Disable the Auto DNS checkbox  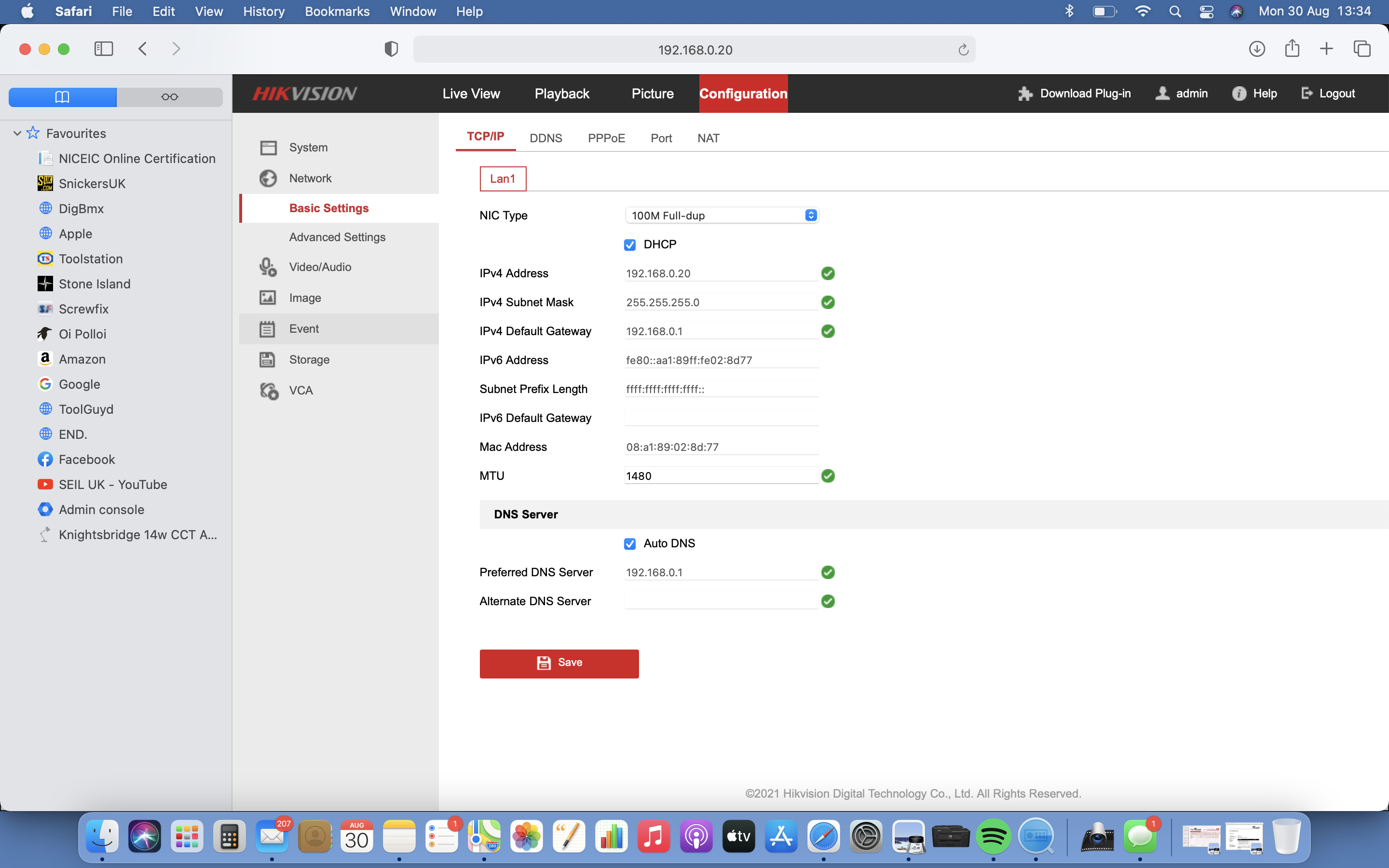pos(630,543)
